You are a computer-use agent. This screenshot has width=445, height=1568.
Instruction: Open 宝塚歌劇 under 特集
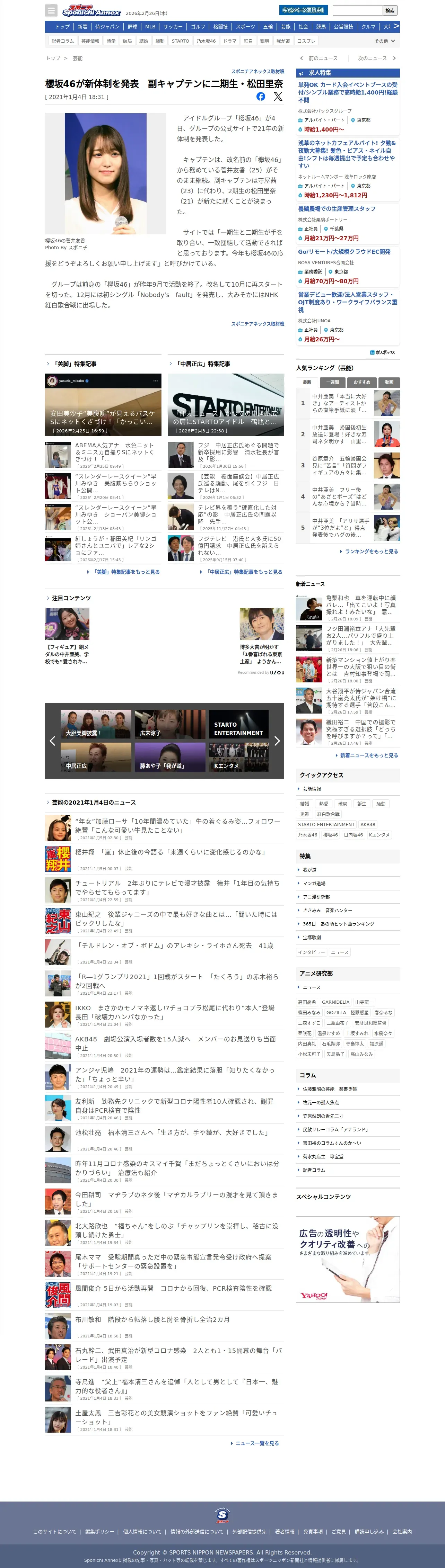click(x=312, y=938)
